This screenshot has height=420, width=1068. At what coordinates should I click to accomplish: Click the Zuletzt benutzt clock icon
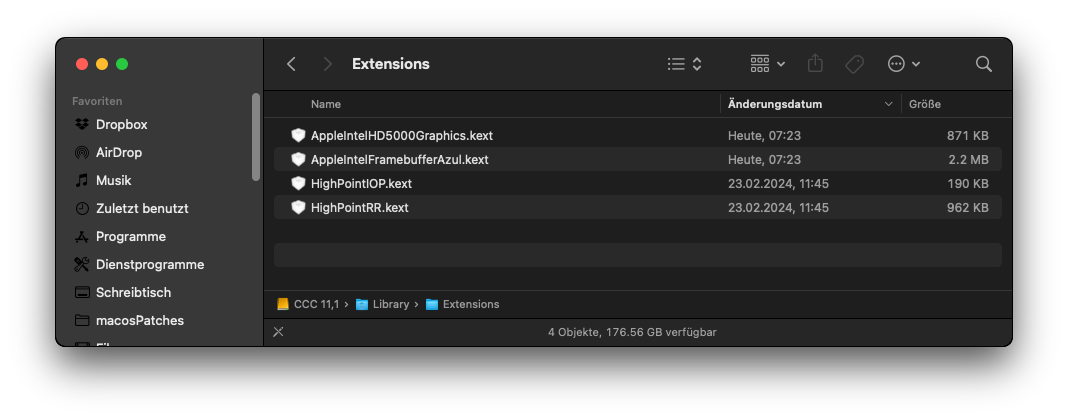tap(82, 208)
